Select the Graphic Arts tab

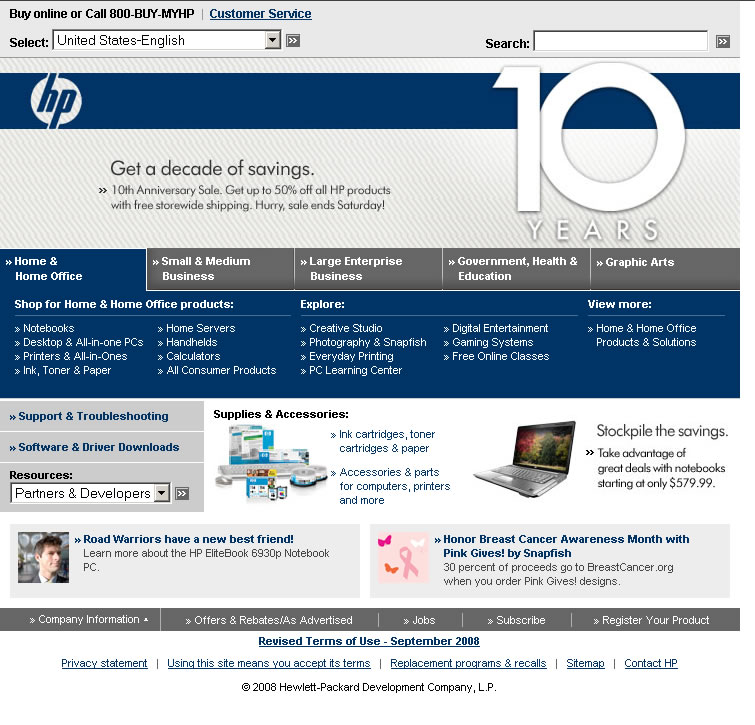[640, 262]
